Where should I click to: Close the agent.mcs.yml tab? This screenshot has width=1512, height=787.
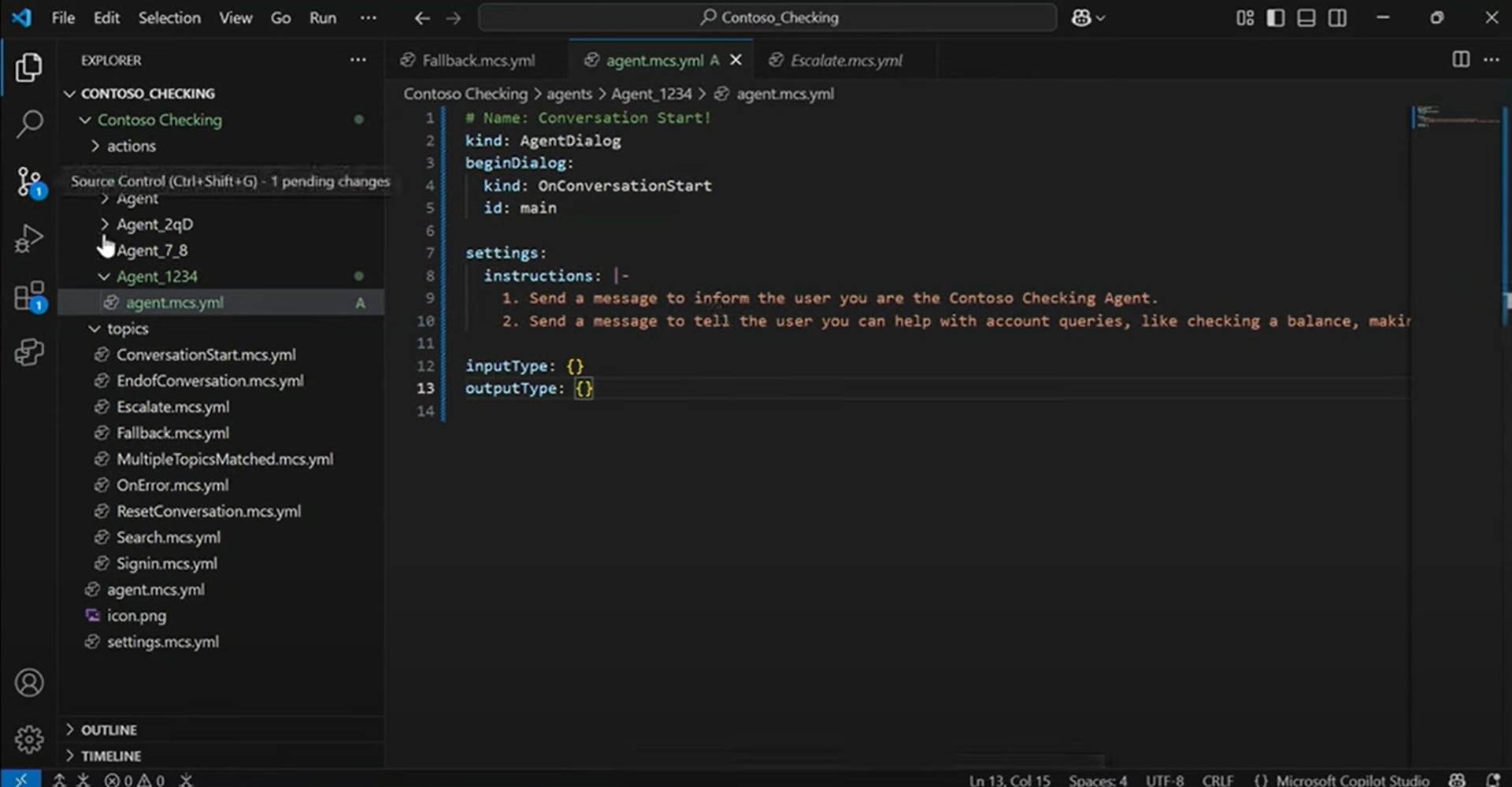point(736,60)
